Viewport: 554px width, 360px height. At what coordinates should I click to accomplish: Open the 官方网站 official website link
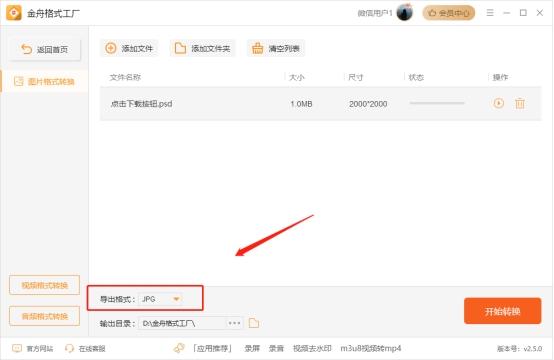click(33, 349)
